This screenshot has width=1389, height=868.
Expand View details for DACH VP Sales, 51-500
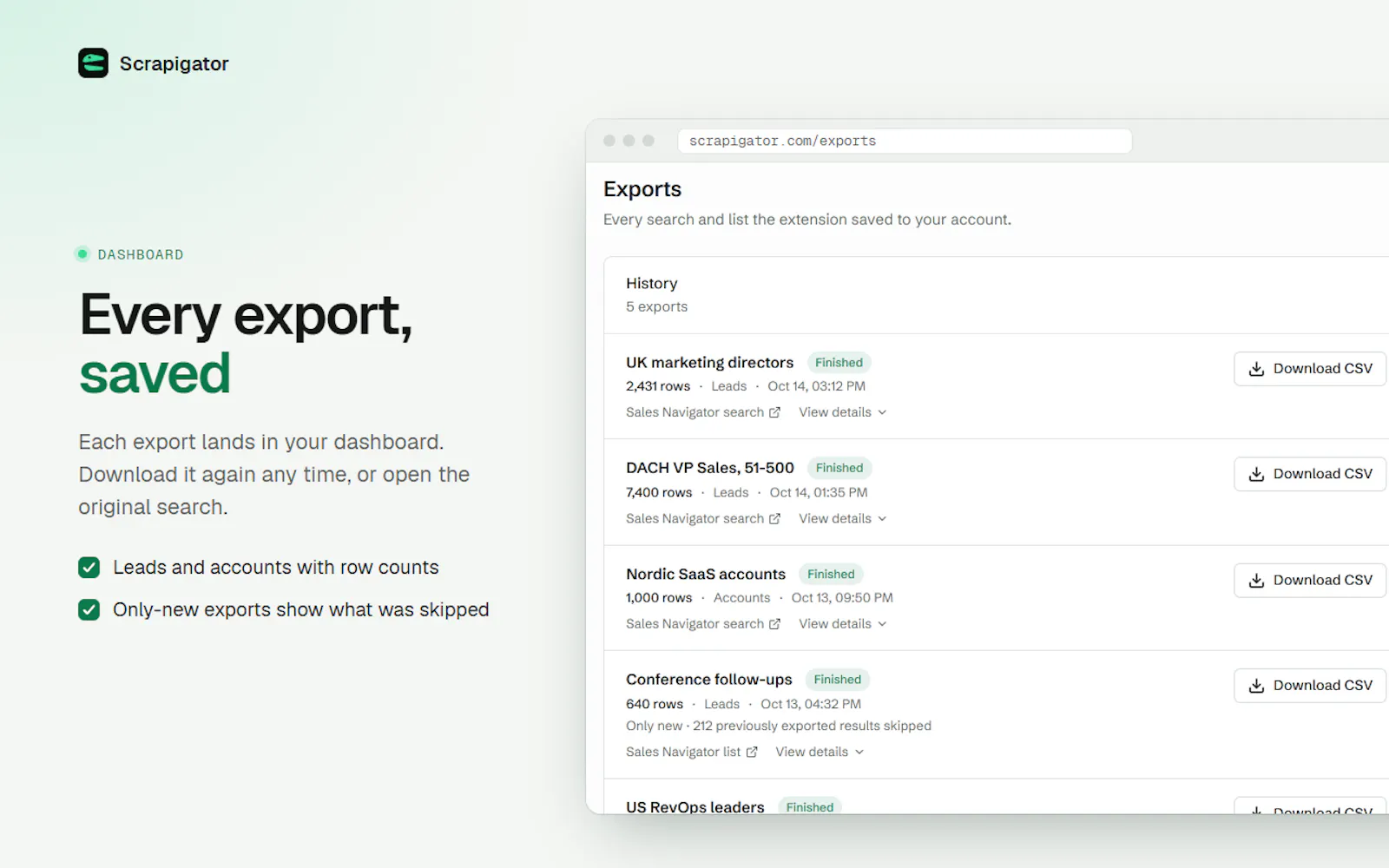842,519
